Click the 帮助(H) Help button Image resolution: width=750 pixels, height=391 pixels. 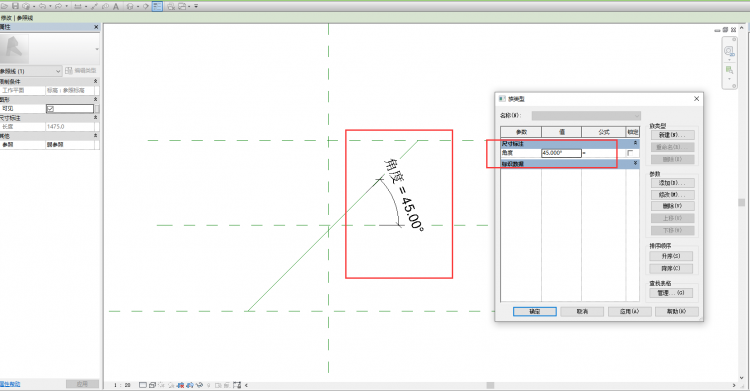click(677, 312)
